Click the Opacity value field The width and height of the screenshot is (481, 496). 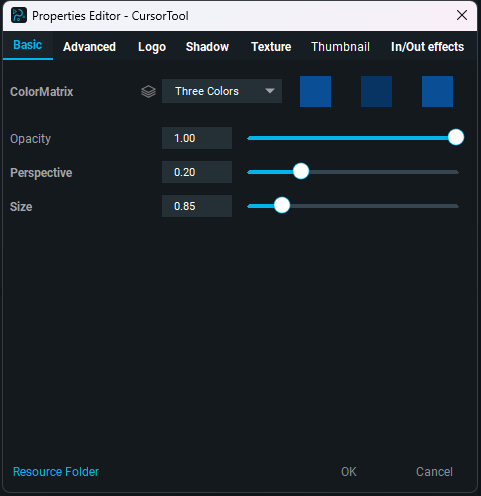click(x=197, y=138)
